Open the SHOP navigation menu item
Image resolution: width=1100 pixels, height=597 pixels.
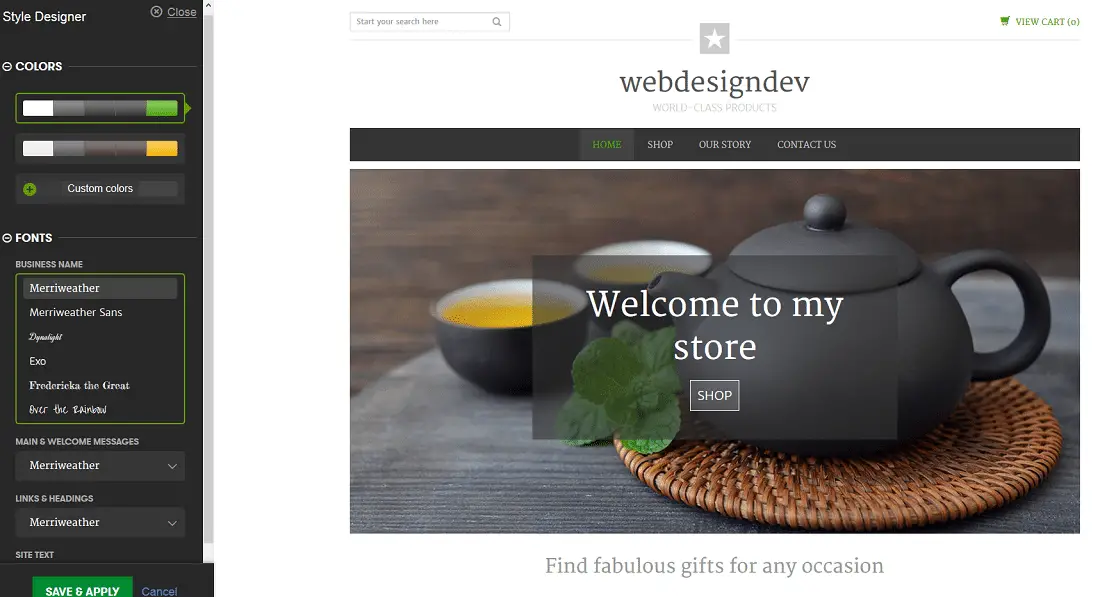(x=660, y=145)
